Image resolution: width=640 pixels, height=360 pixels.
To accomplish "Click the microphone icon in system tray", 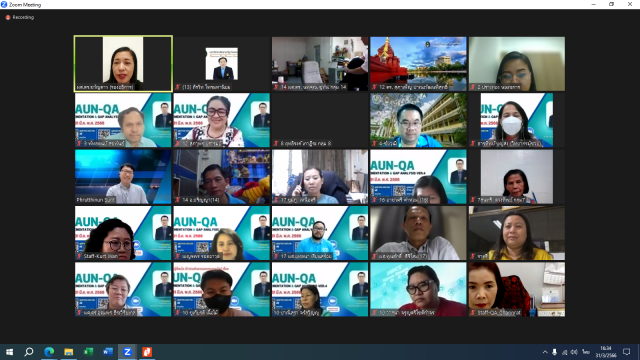I will point(554,352).
